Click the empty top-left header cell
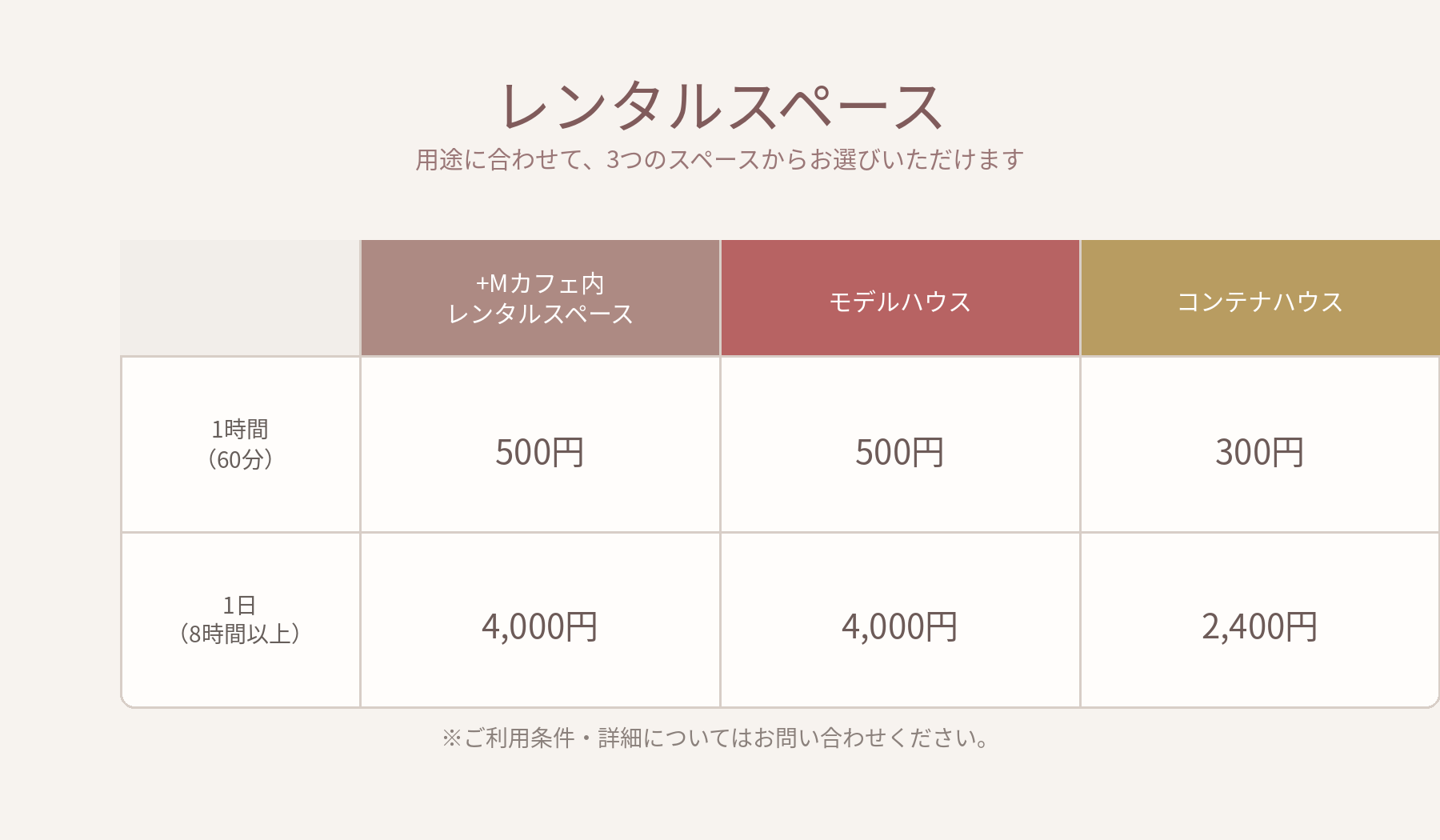Screen dimensions: 1440x840 (x=240, y=298)
